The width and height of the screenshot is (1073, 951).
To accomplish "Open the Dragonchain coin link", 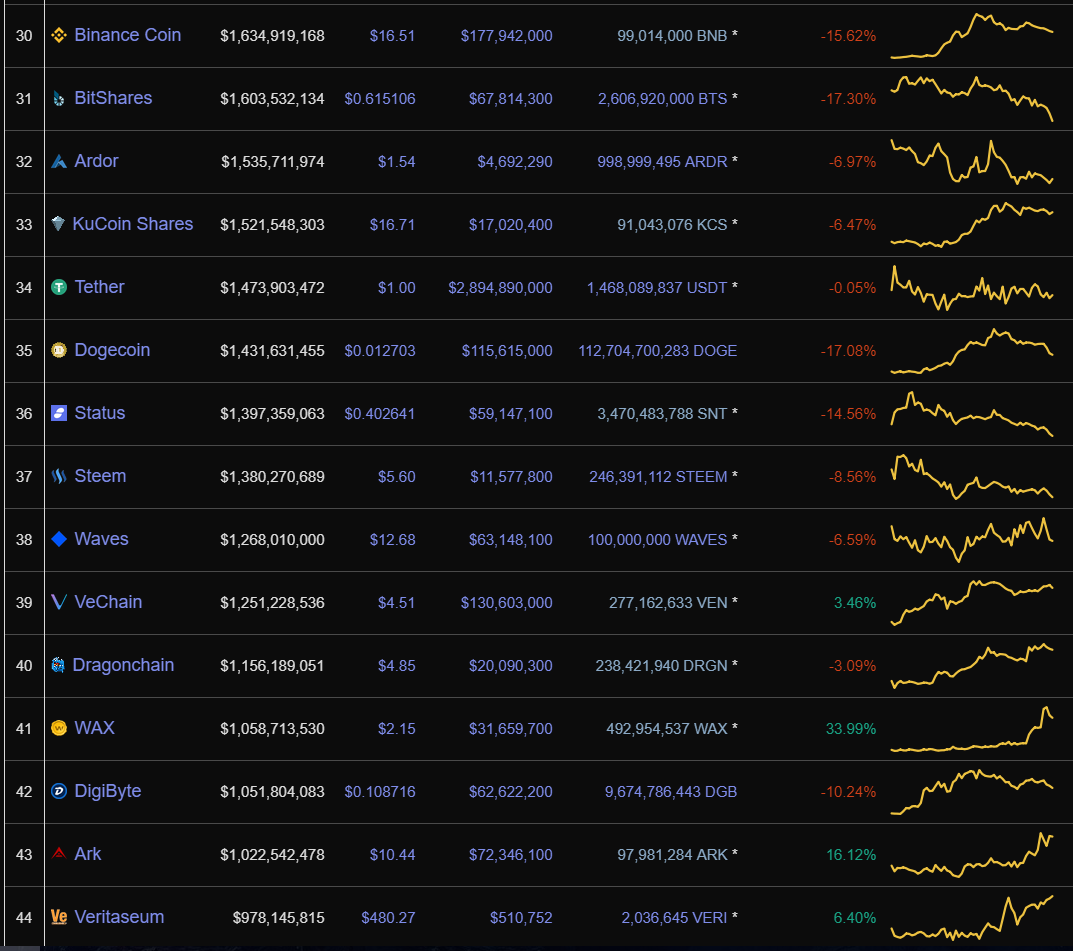I will pos(123,664).
